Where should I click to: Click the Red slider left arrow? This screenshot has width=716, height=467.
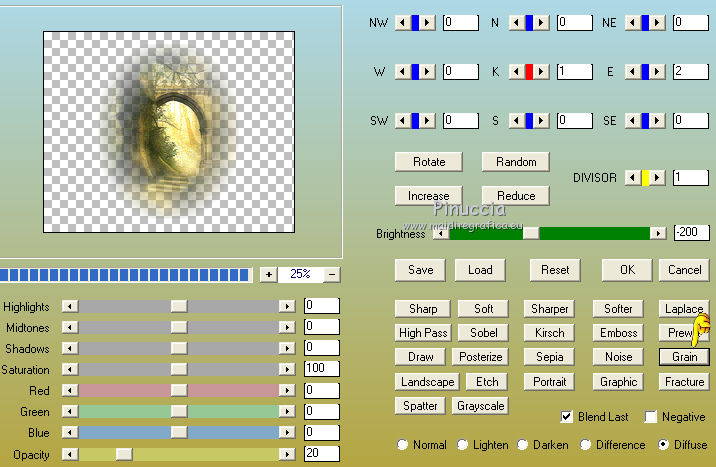click(x=70, y=390)
